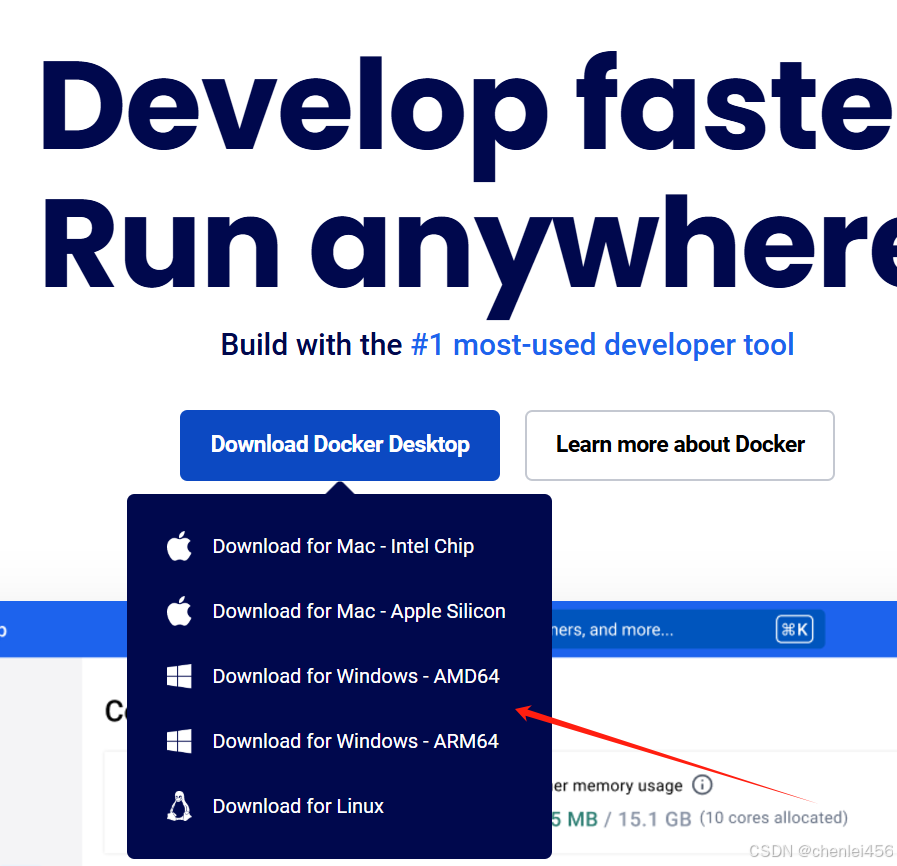Image resolution: width=897 pixels, height=866 pixels.
Task: Select the Windows logo beside the ARM64 option
Action: [178, 741]
